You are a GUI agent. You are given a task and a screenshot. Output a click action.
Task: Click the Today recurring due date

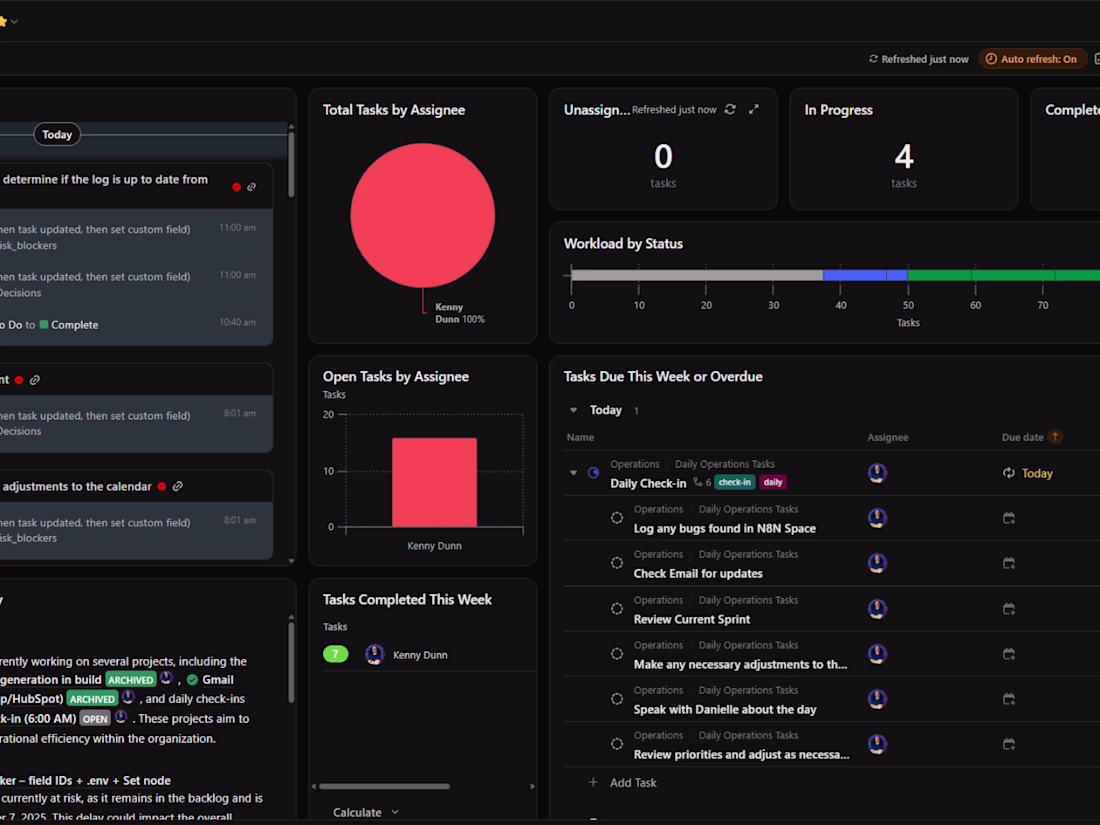click(1028, 474)
